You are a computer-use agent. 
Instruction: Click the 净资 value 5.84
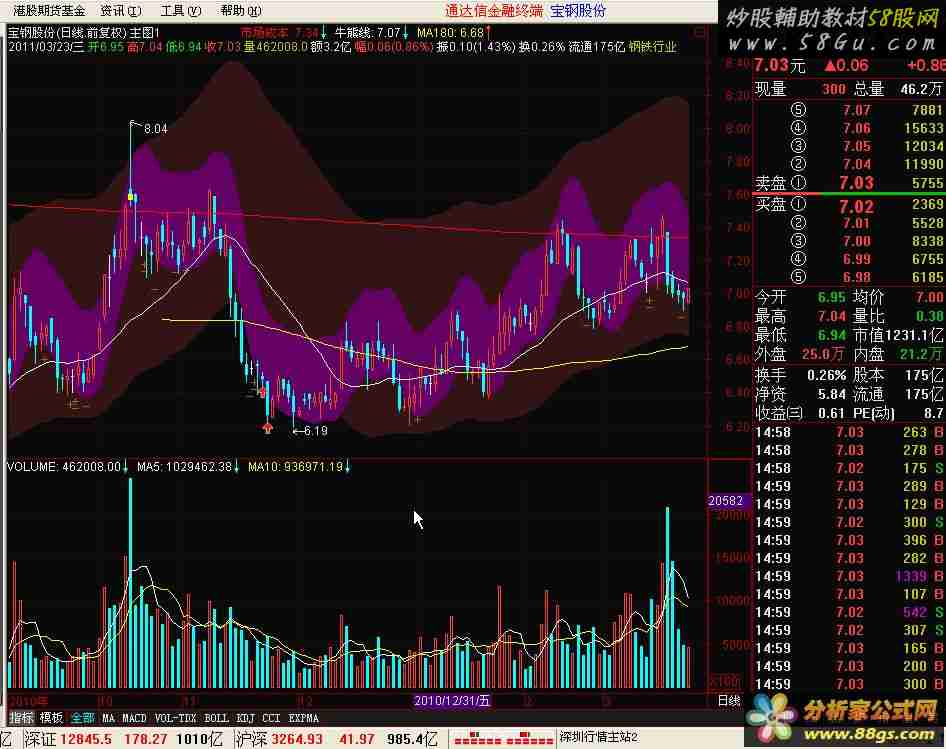pos(832,394)
